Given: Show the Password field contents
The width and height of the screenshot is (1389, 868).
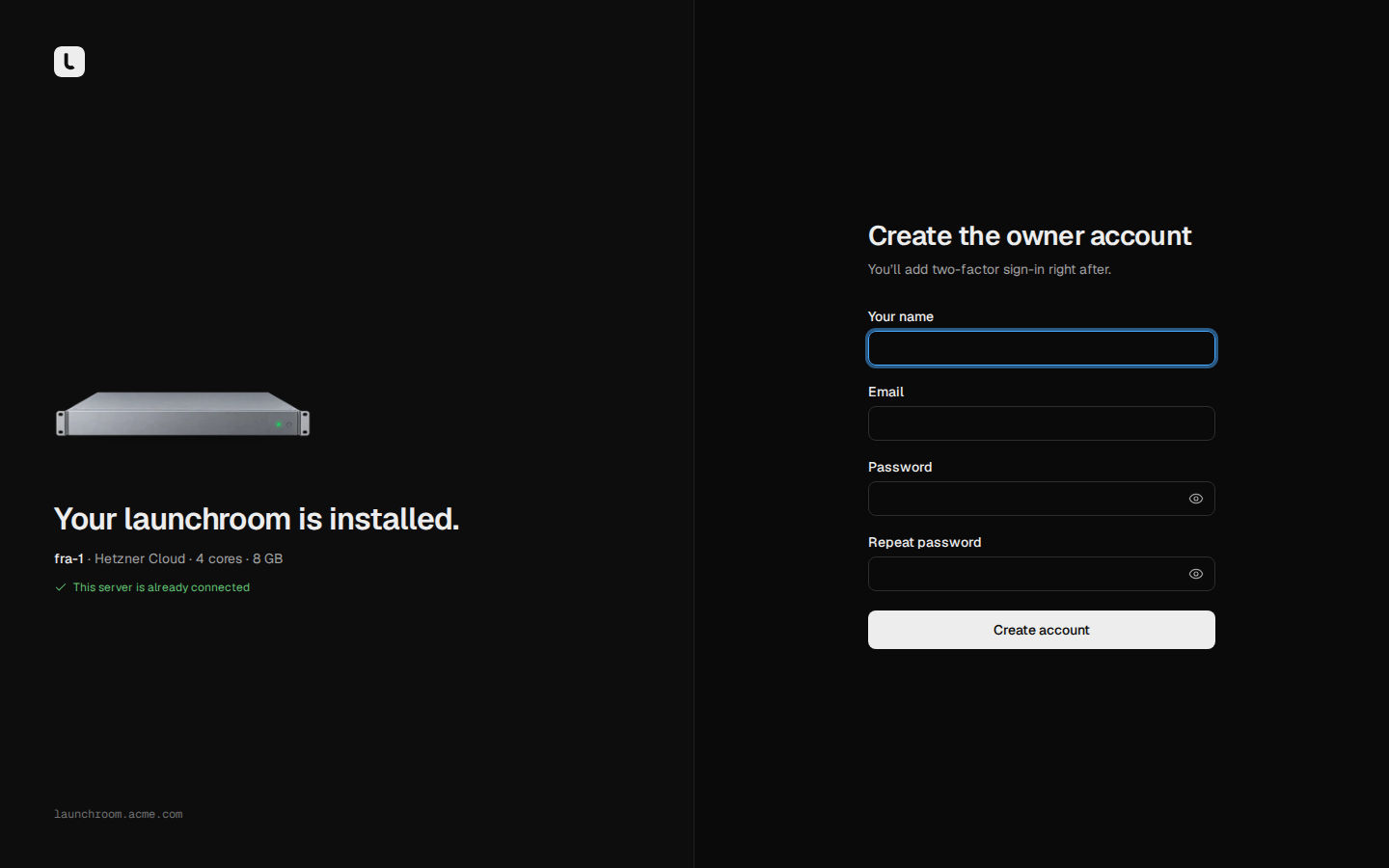Looking at the screenshot, I should pyautogui.click(x=1196, y=499).
